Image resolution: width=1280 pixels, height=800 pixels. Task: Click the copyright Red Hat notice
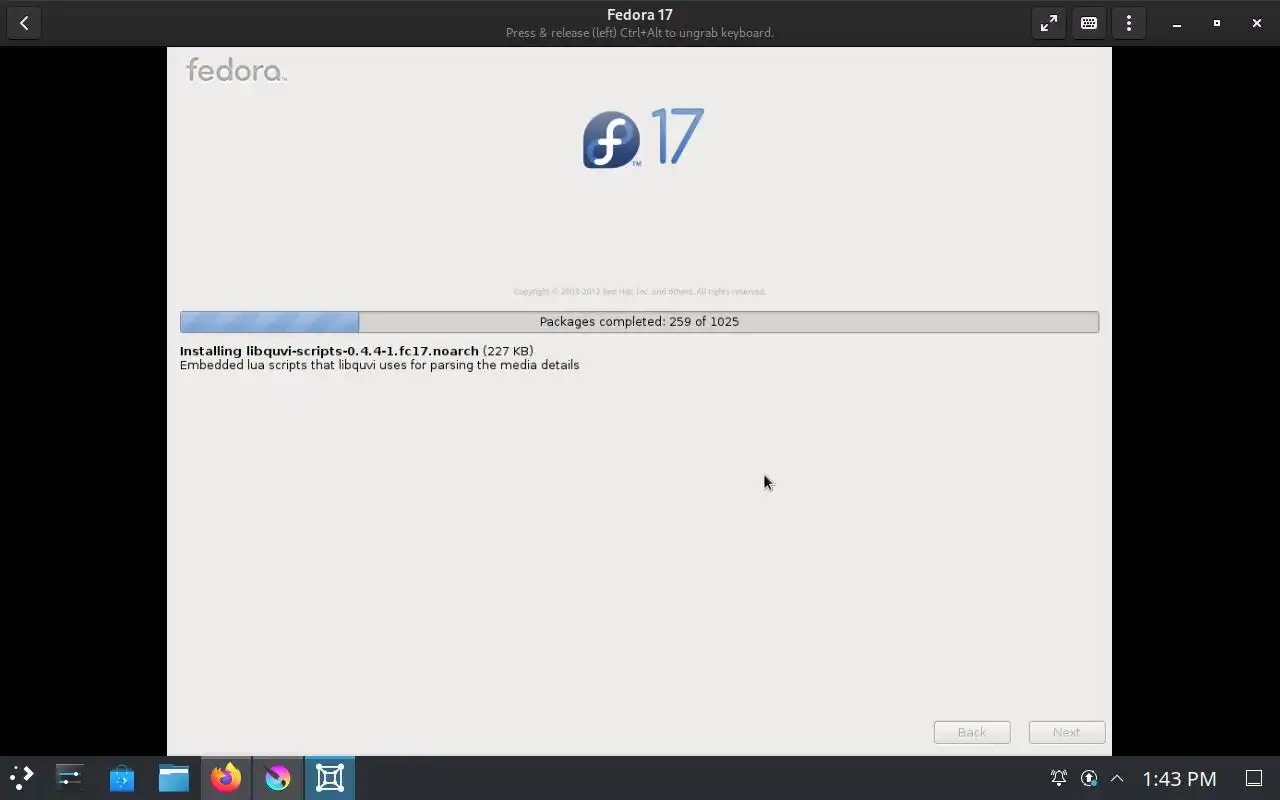[x=639, y=292]
